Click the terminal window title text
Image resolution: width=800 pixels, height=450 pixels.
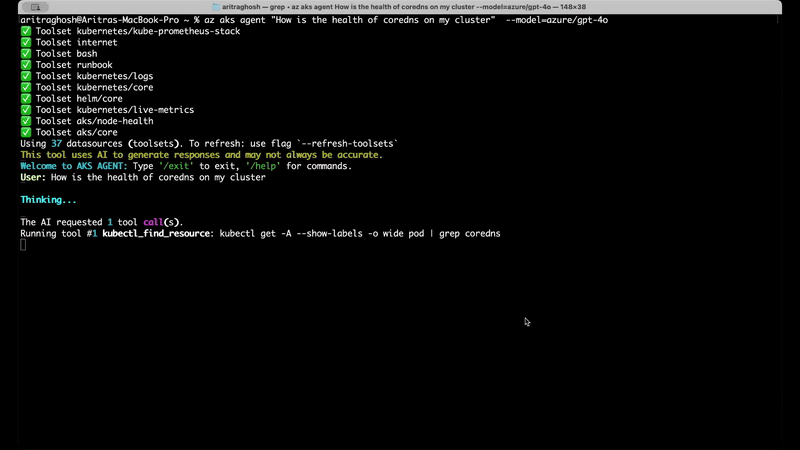pos(404,7)
